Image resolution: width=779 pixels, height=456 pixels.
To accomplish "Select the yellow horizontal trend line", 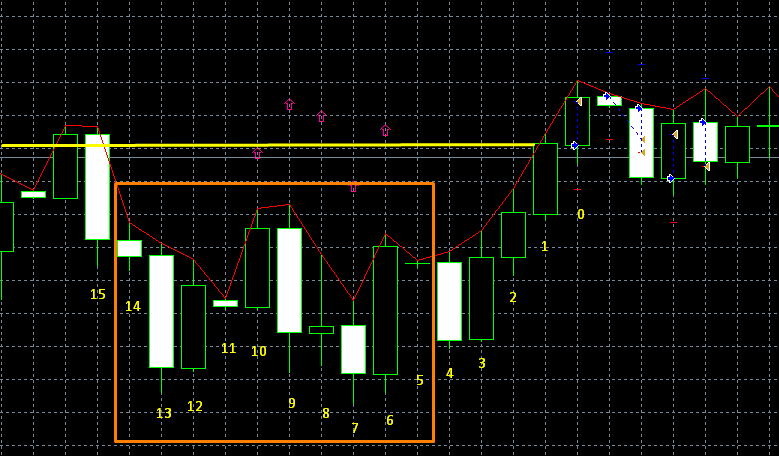I will [x=268, y=145].
